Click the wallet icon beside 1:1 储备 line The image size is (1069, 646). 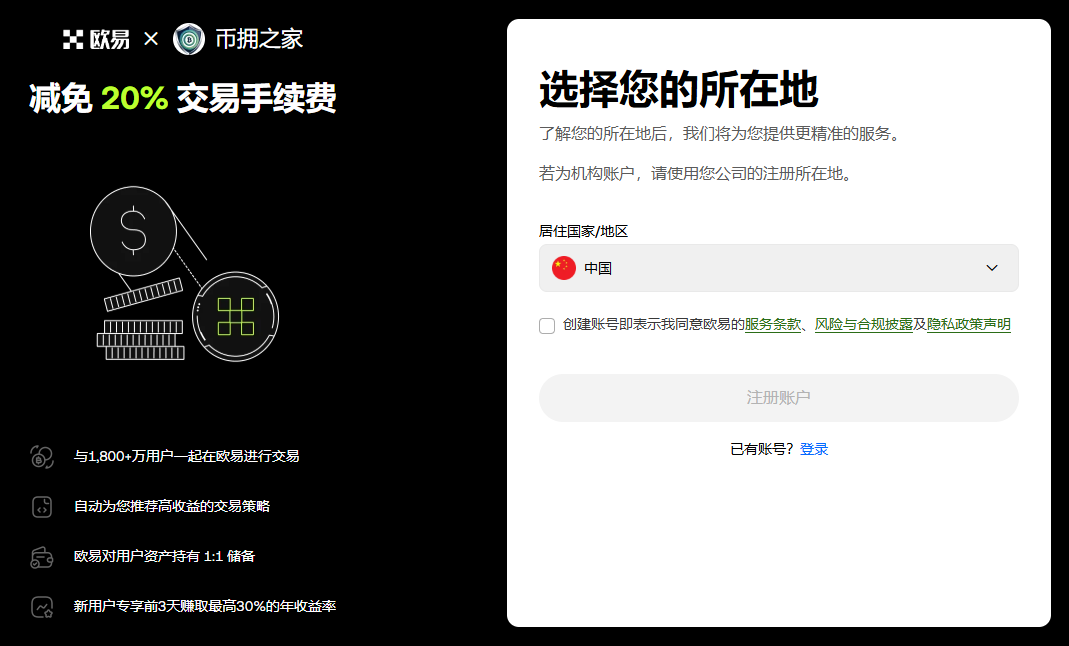pos(42,557)
